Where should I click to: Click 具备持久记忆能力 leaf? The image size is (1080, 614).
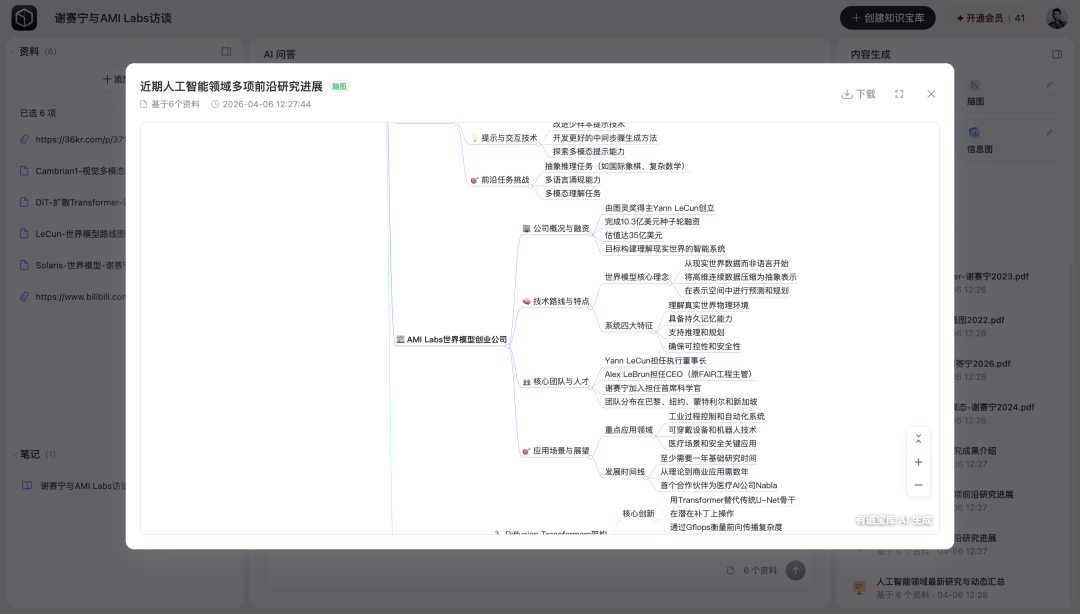[x=700, y=319]
